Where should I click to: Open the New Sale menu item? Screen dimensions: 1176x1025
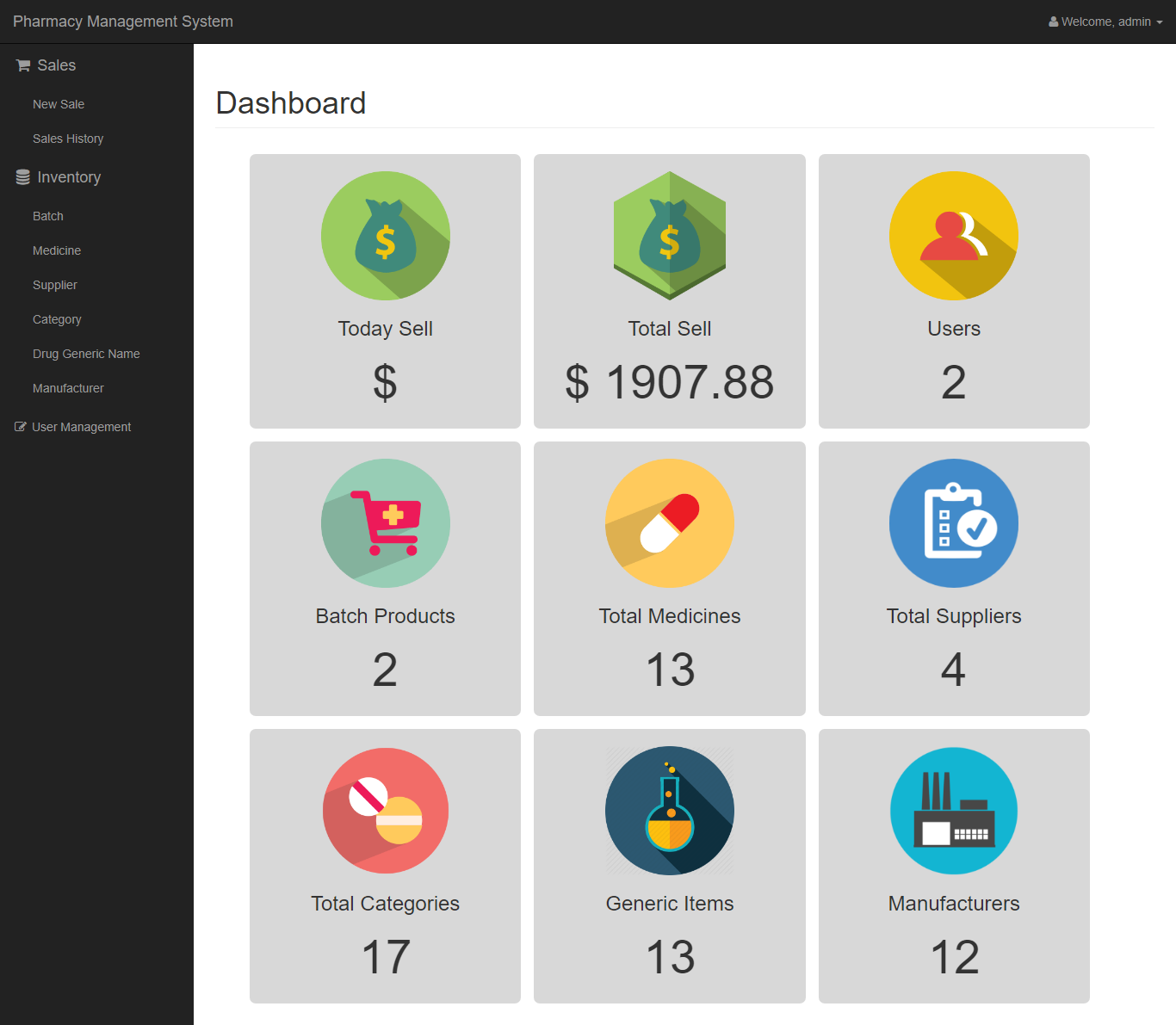coord(58,104)
